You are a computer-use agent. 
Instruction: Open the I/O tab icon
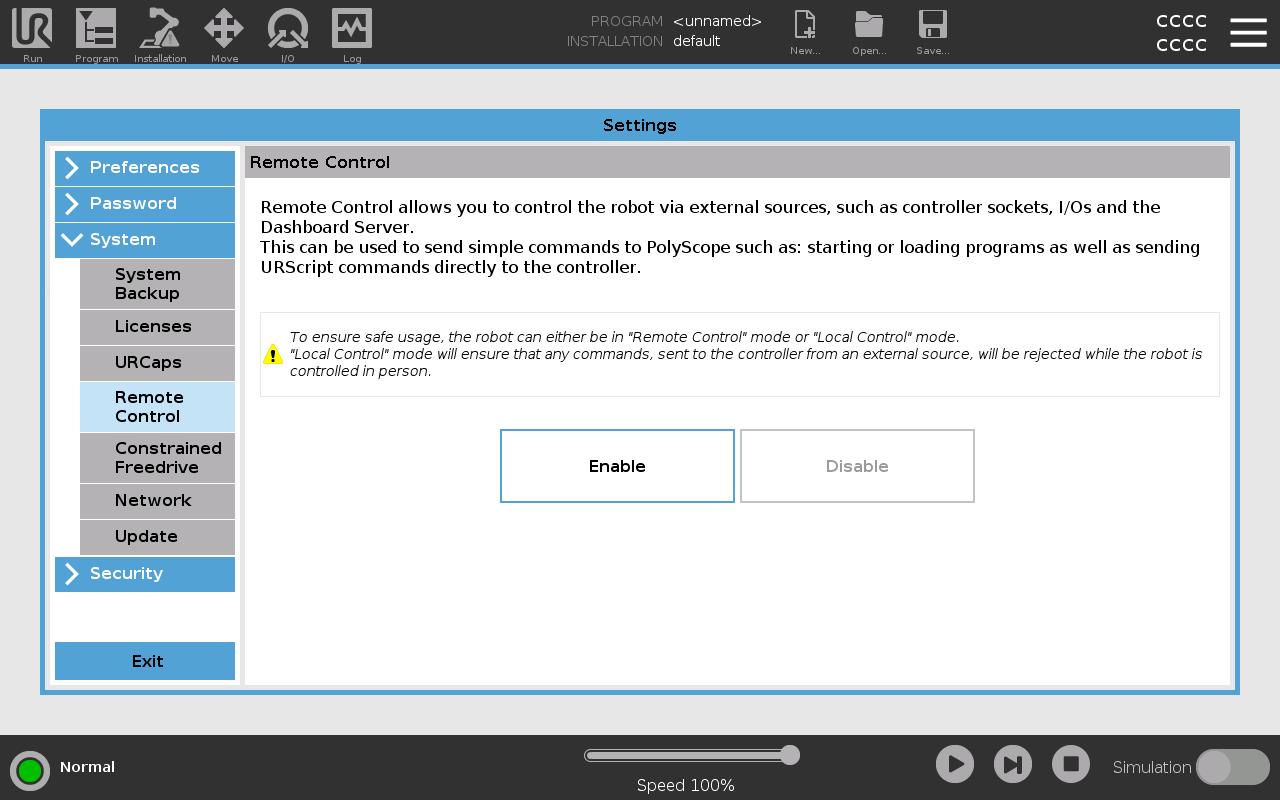(288, 29)
